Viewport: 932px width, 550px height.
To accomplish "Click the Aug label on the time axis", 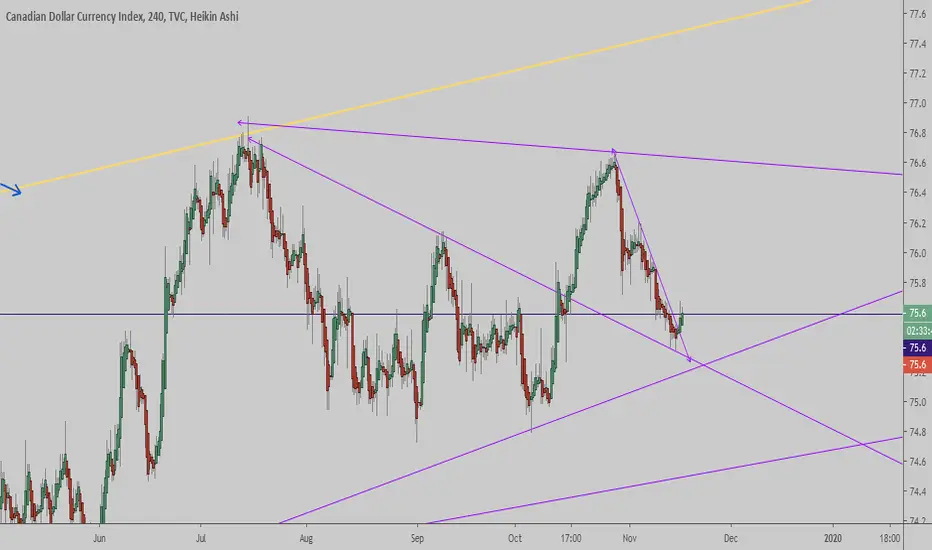I will [x=306, y=538].
